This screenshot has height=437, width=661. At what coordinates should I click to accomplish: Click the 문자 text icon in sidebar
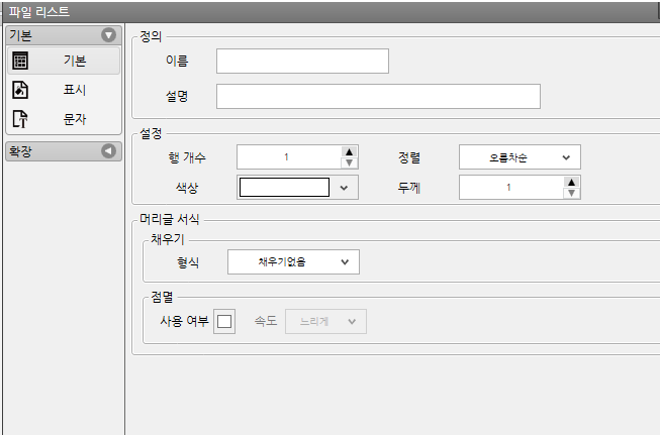[20, 120]
